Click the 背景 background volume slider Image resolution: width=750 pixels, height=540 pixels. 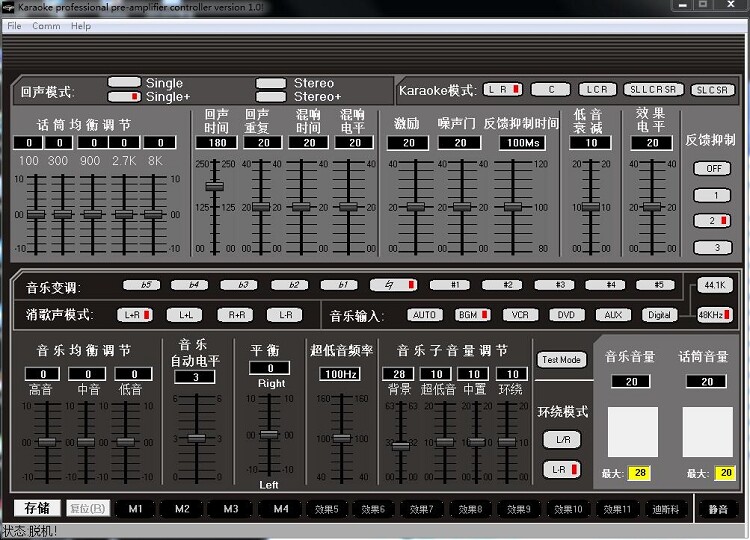pos(400,446)
